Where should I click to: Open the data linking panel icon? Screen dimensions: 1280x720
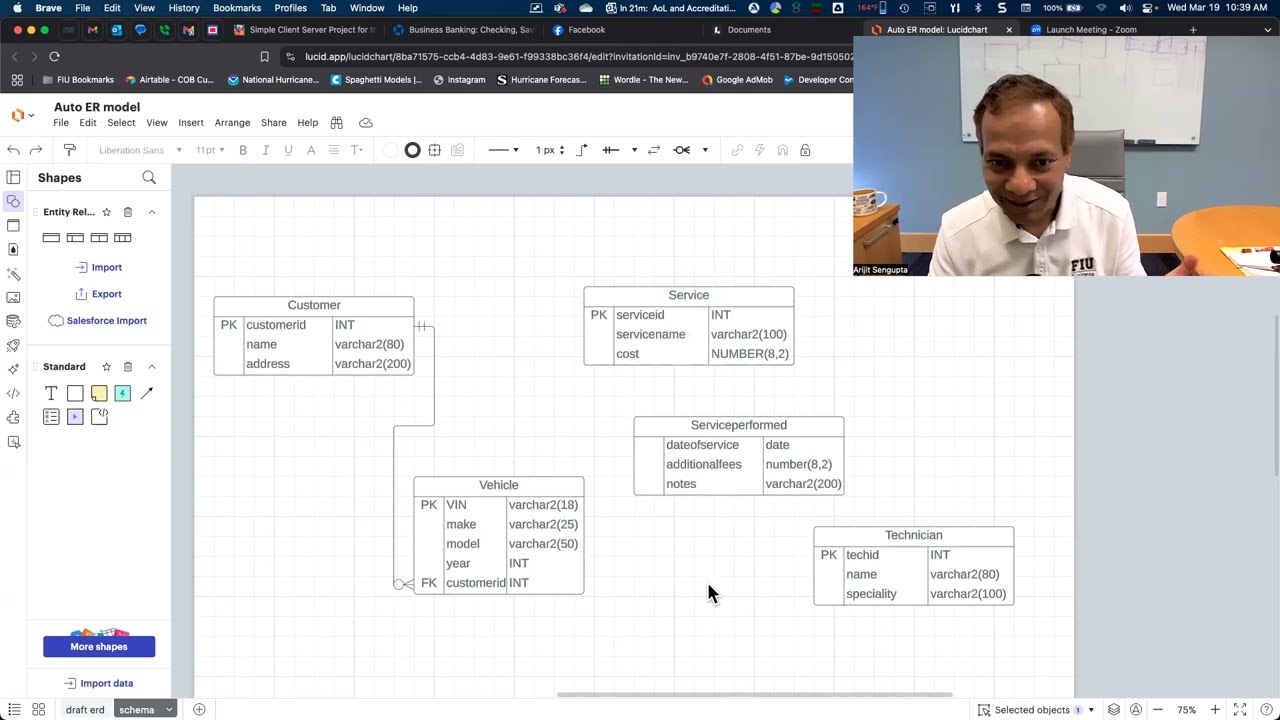tap(13, 322)
